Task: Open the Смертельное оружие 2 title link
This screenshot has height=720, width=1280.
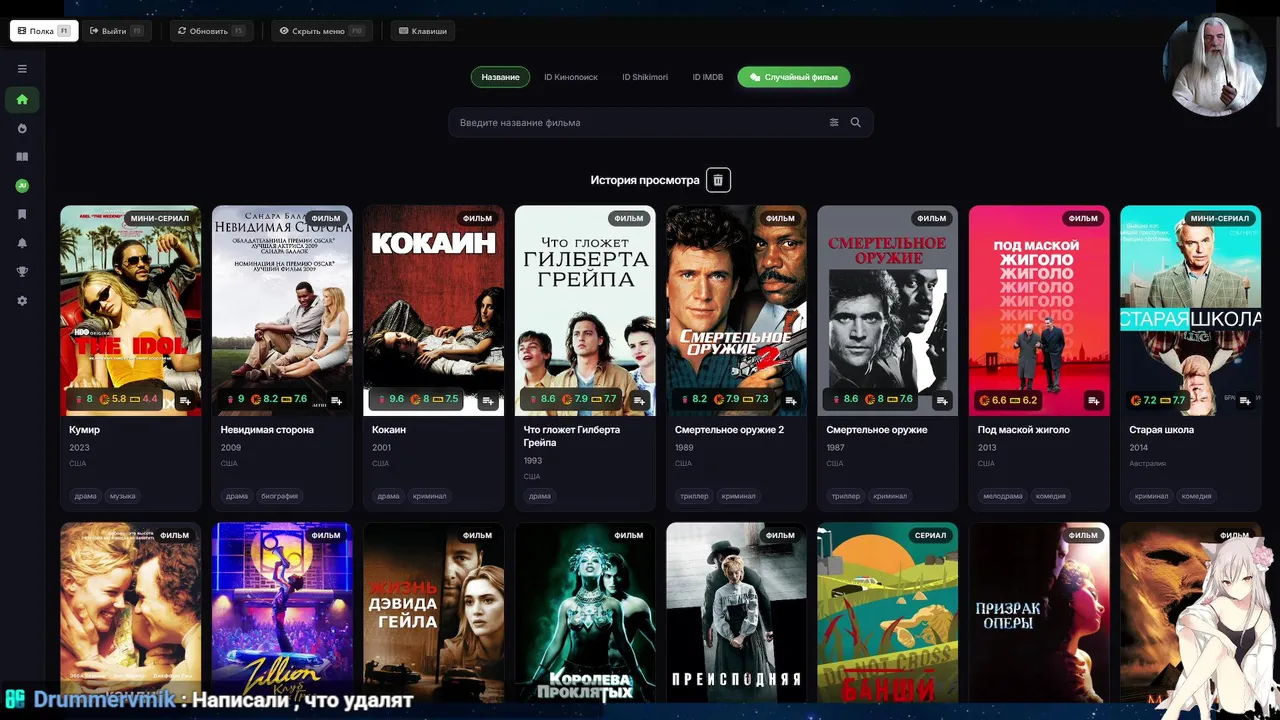Action: tap(729, 430)
